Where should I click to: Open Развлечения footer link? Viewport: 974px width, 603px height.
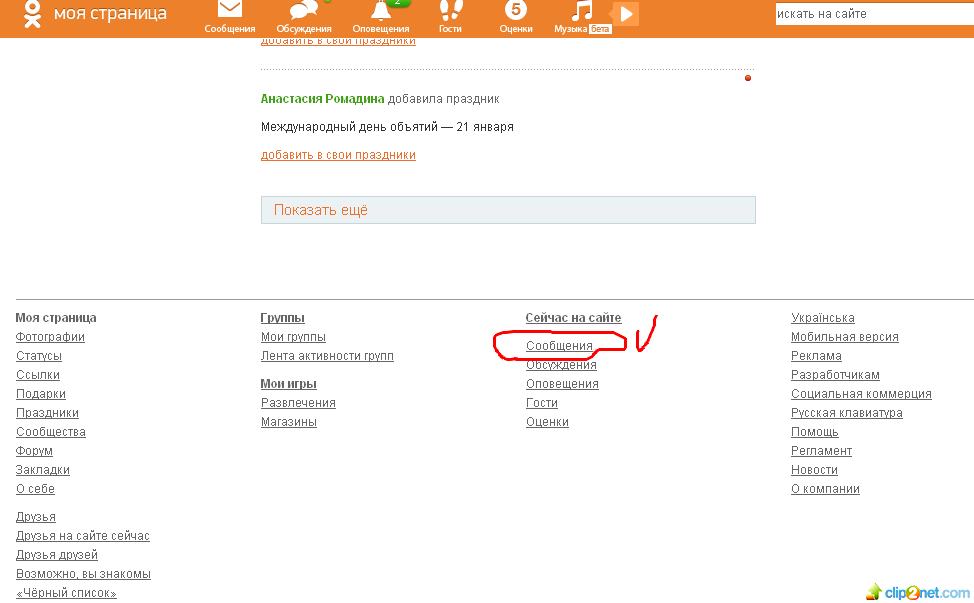(x=298, y=403)
